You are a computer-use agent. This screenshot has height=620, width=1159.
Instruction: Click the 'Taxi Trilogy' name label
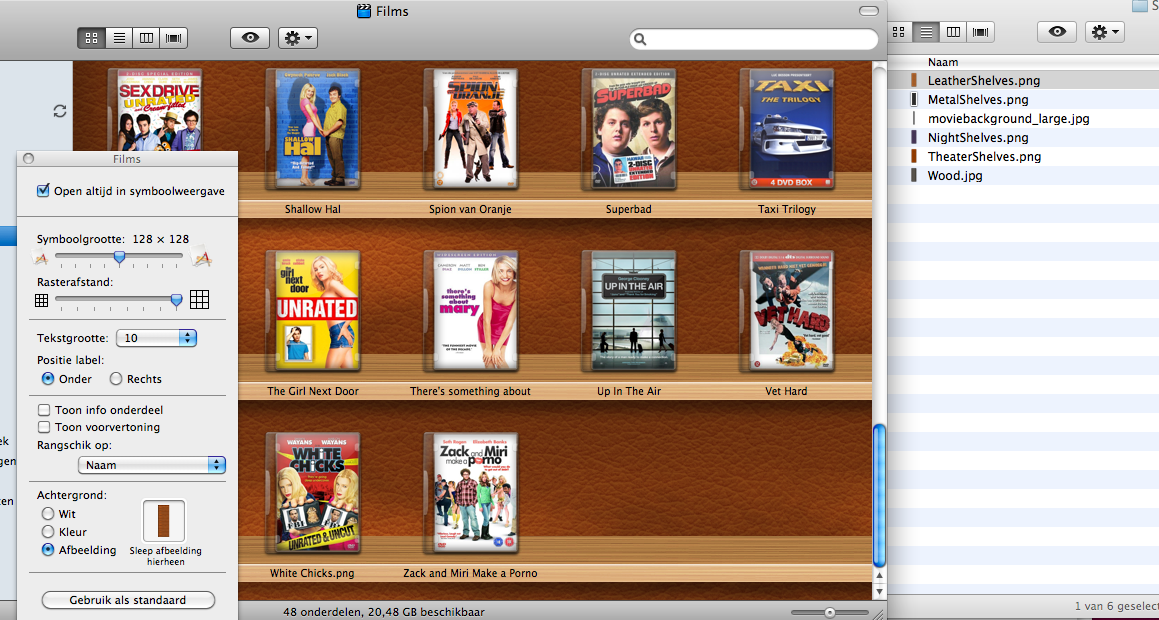[x=786, y=209]
